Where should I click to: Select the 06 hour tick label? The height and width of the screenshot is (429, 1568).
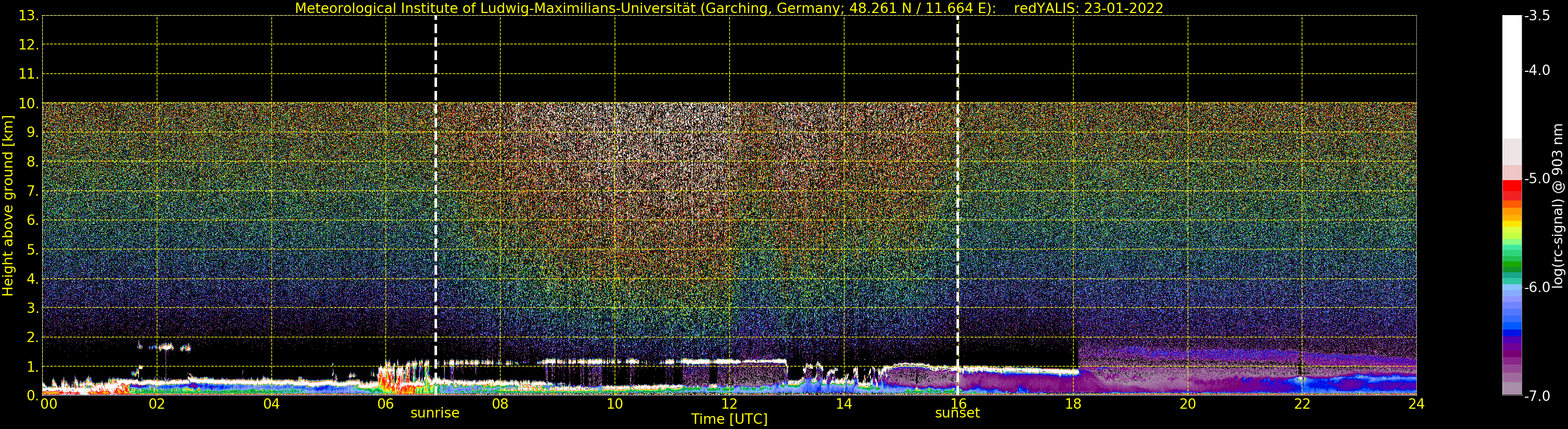385,403
